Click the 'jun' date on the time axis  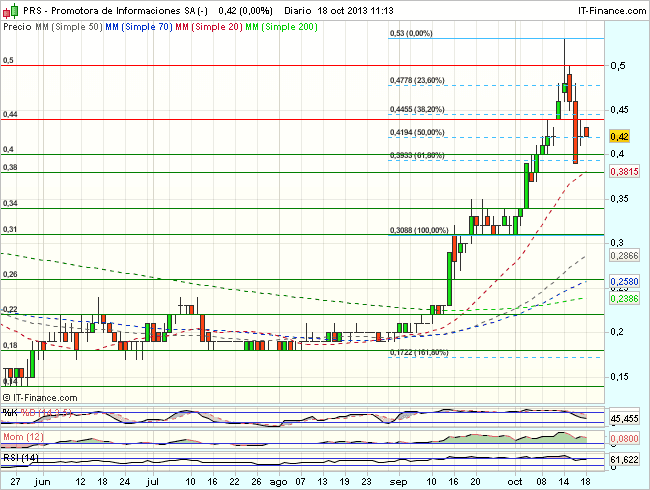click(42, 481)
